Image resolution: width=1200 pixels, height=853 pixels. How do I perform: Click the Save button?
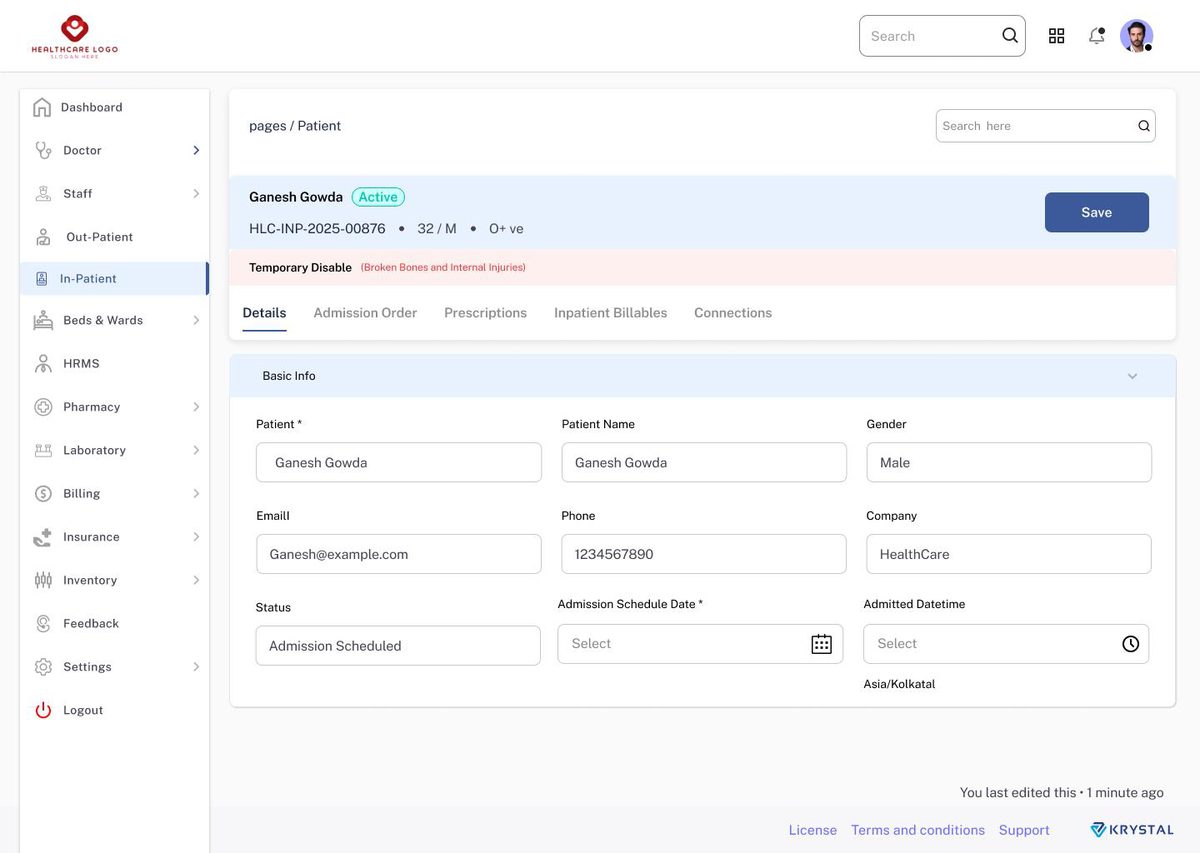1097,212
